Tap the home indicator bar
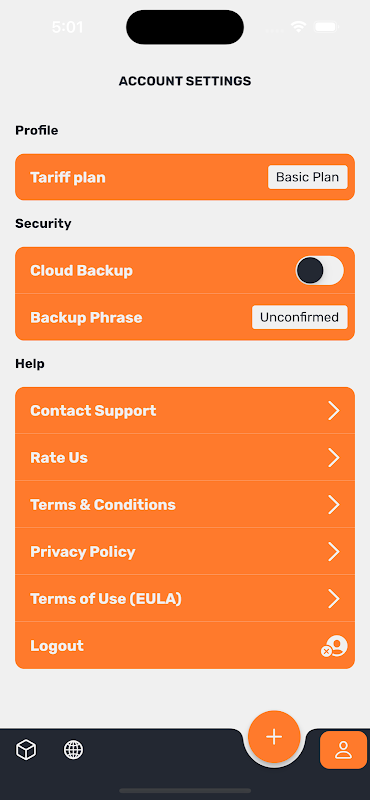 tap(185, 791)
